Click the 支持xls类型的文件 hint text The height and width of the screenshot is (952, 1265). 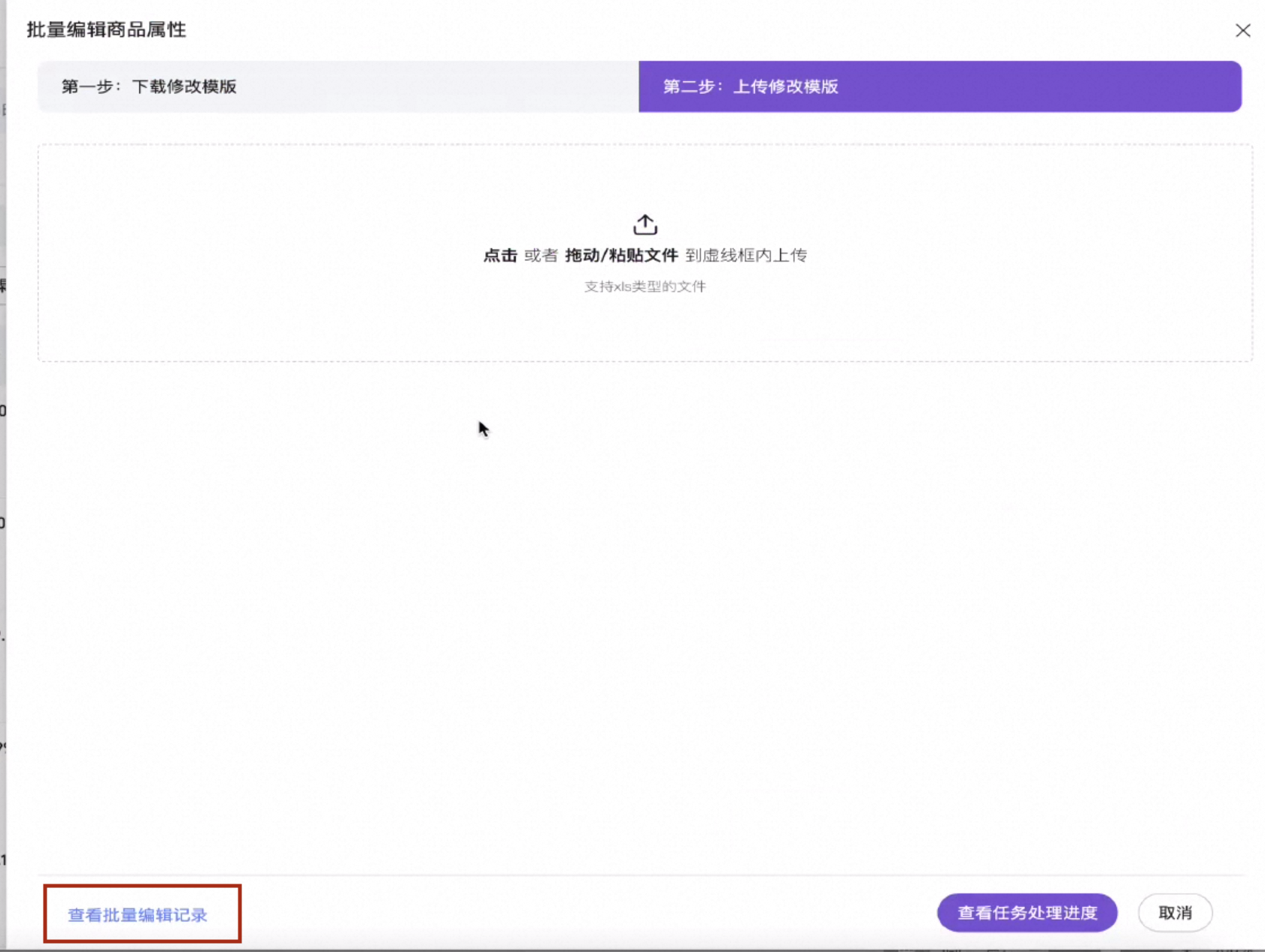tap(645, 287)
